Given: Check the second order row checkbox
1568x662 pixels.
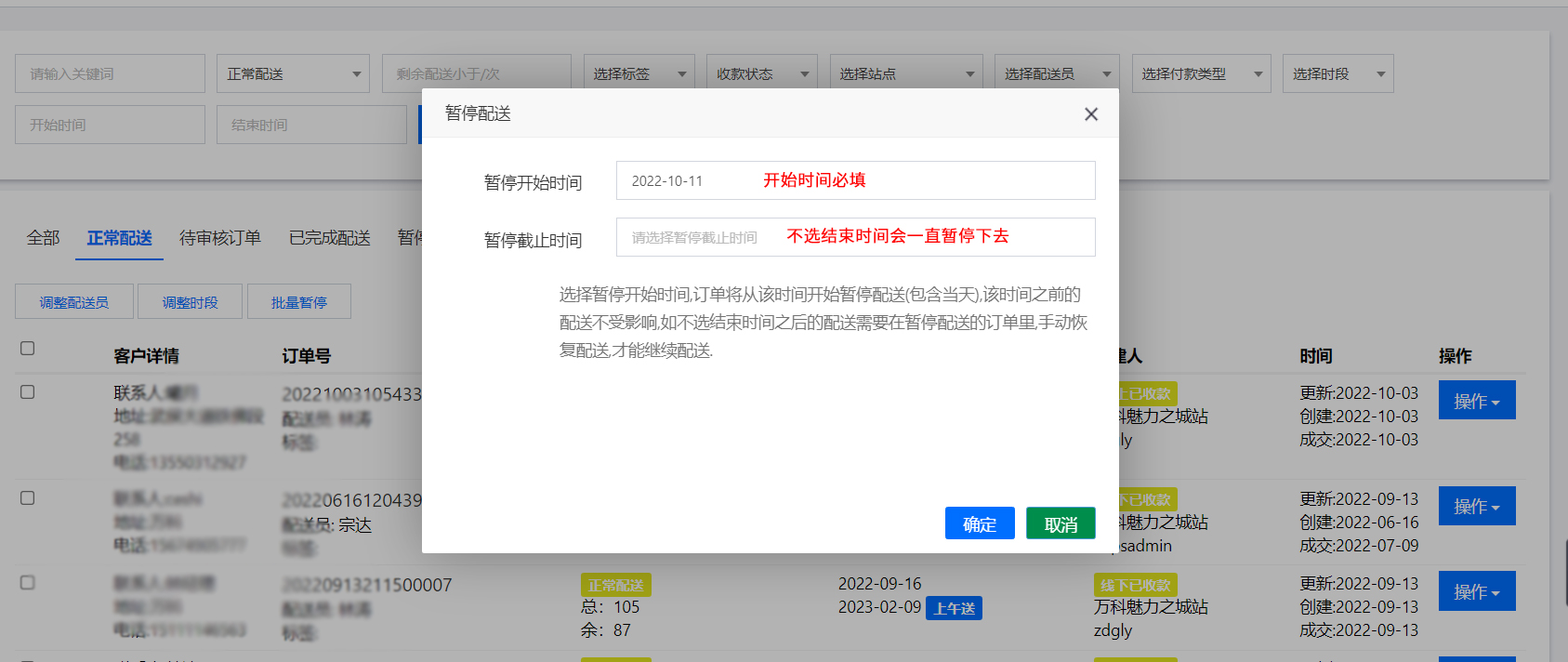Looking at the screenshot, I should (x=28, y=498).
